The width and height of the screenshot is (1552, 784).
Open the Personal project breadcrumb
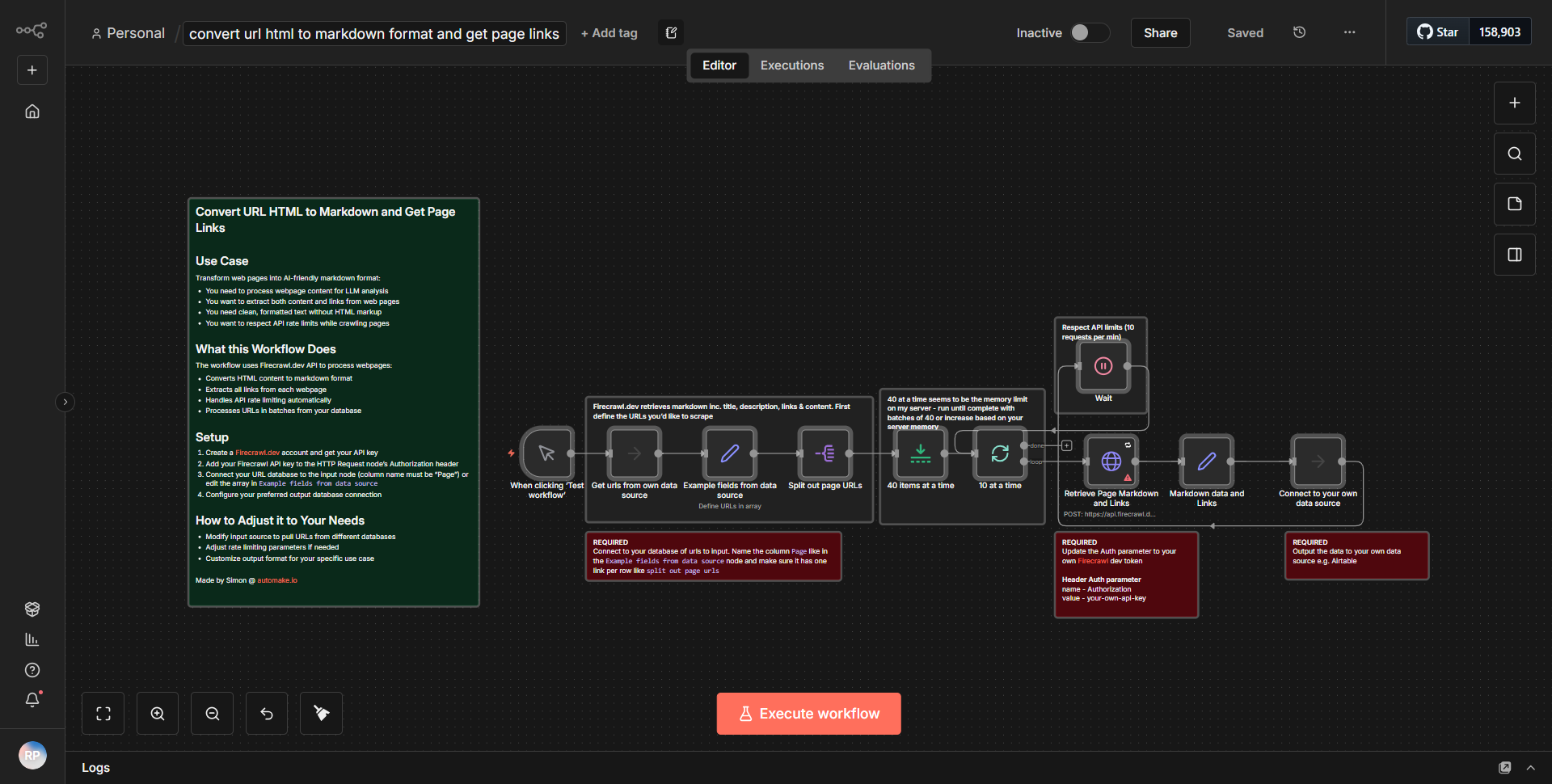pos(128,33)
